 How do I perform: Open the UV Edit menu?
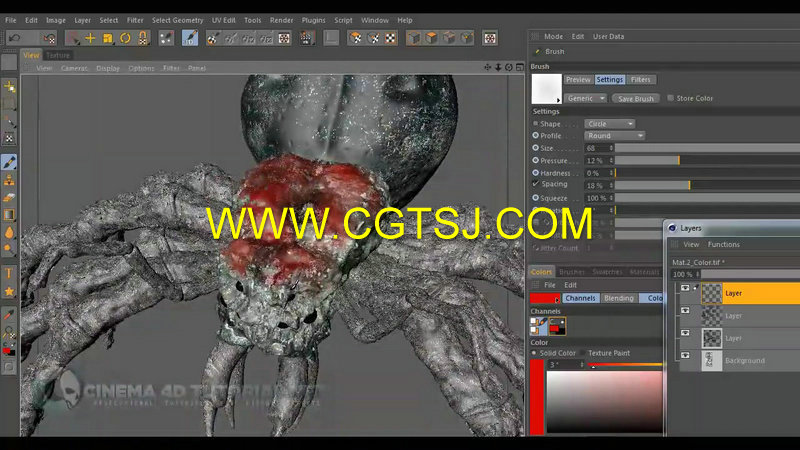pyautogui.click(x=223, y=20)
